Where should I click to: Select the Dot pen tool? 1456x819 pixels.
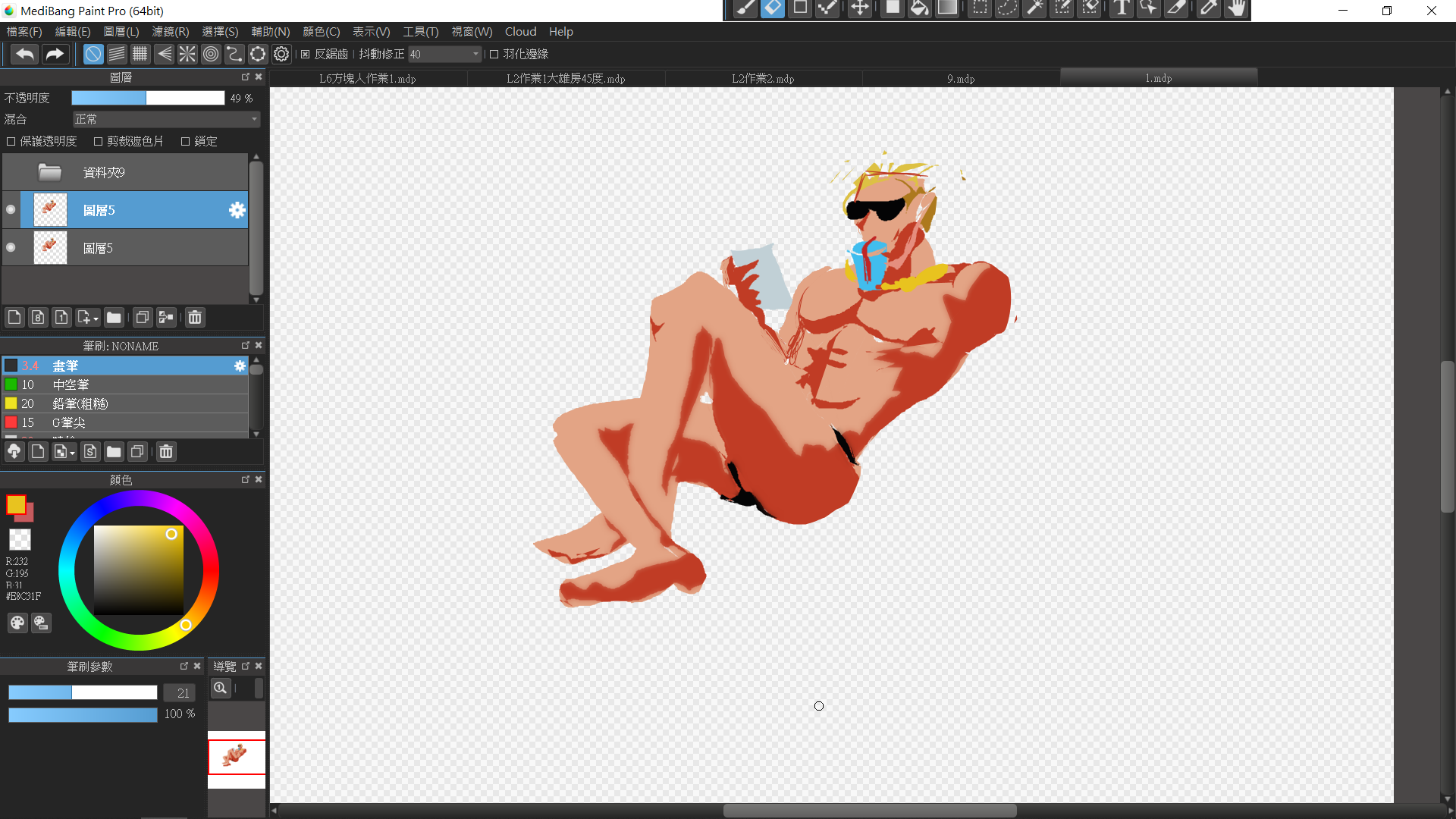827,9
